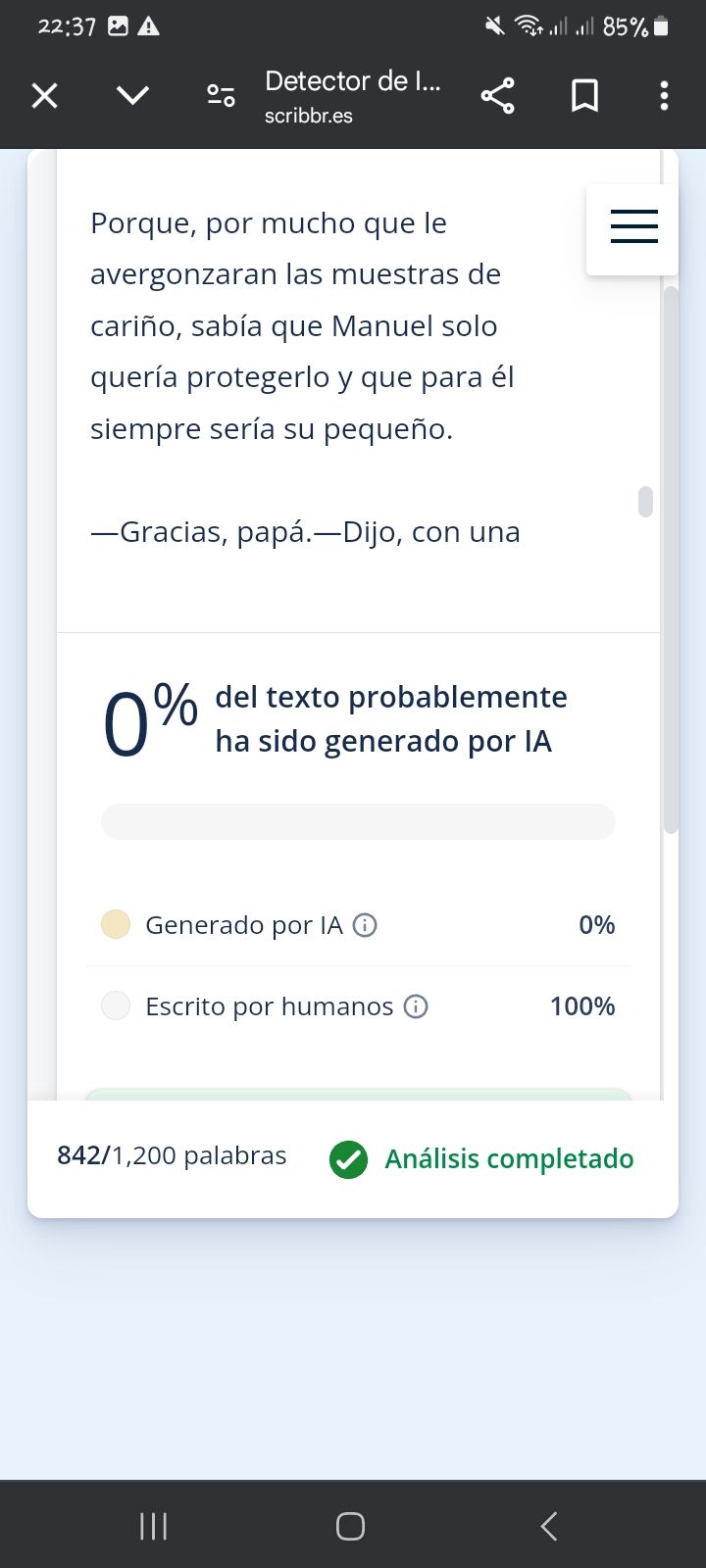
Task: Tap info icon next to Escrito por humanos
Action: click(416, 1006)
